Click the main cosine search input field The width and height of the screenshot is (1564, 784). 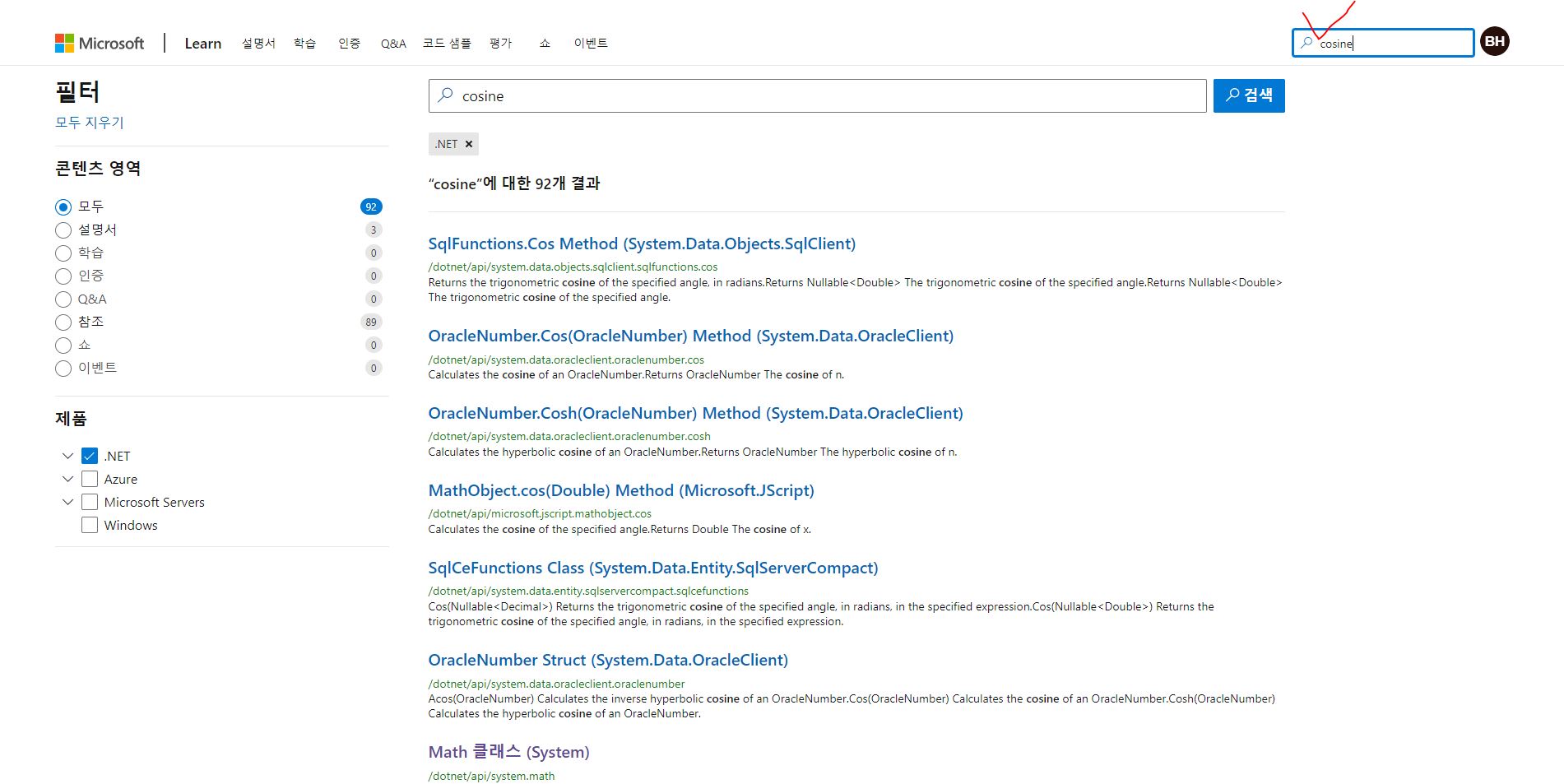817,95
